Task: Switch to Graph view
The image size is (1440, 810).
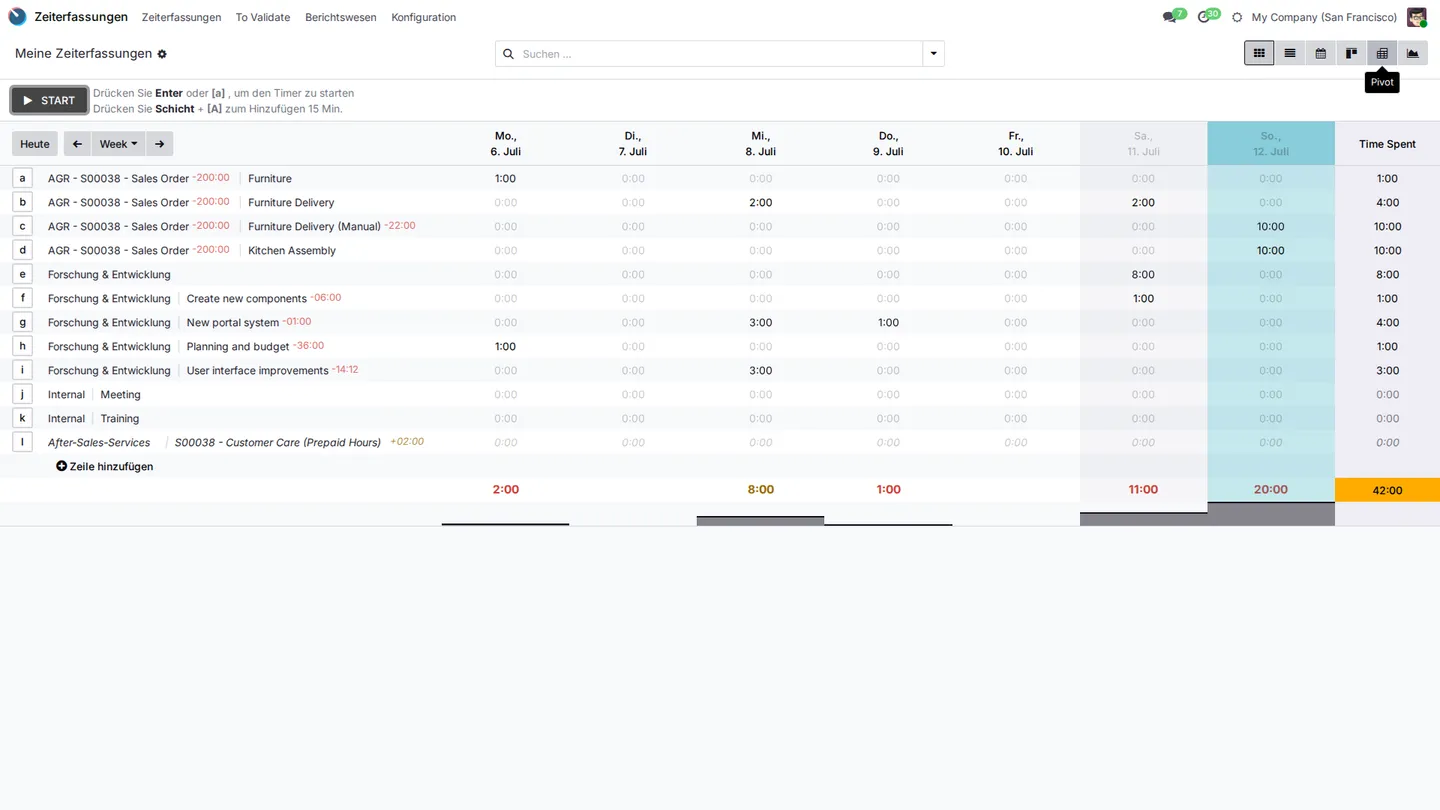Action: [x=1413, y=53]
